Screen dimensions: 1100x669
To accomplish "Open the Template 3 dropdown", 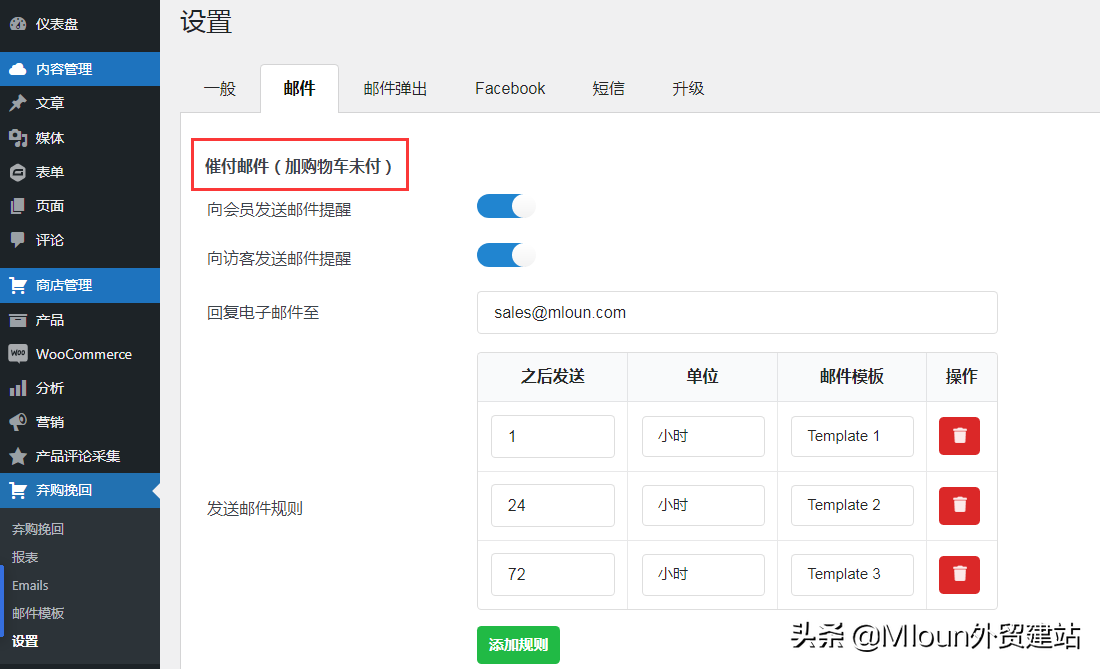I will pyautogui.click(x=852, y=574).
